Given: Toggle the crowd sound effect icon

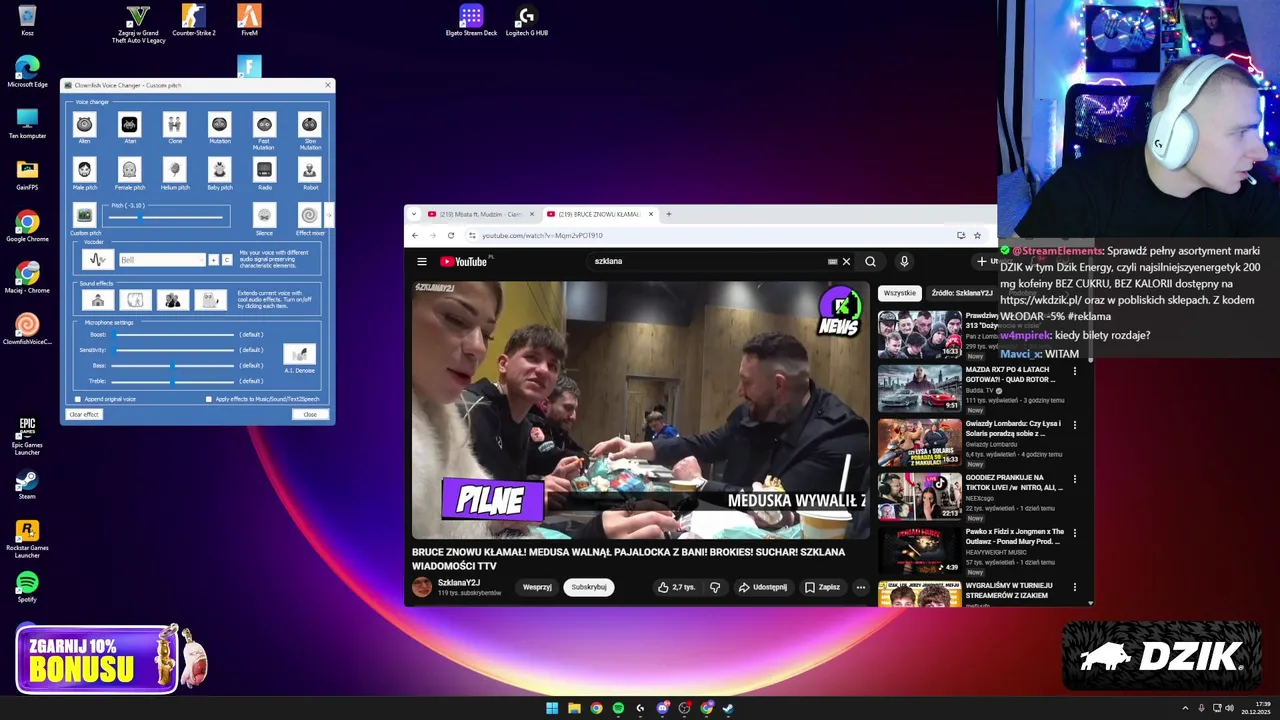Looking at the screenshot, I should 173,300.
